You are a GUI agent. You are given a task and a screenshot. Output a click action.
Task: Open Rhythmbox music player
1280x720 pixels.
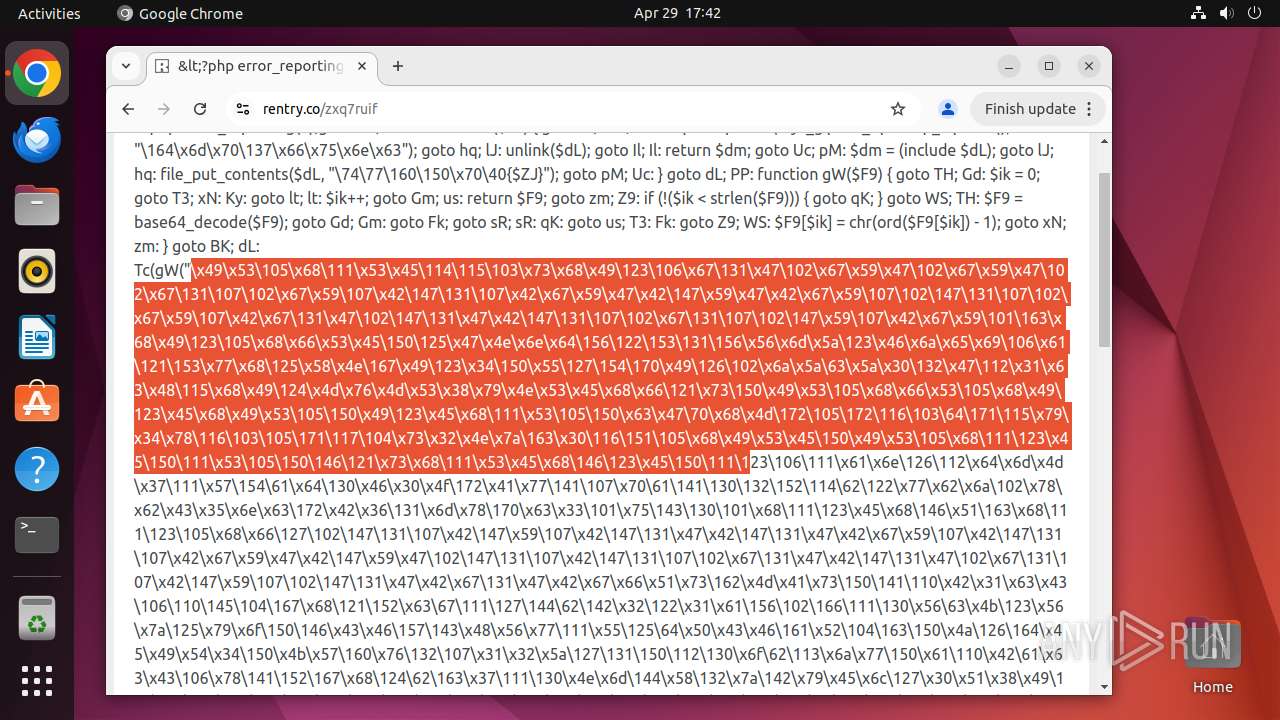[37, 272]
